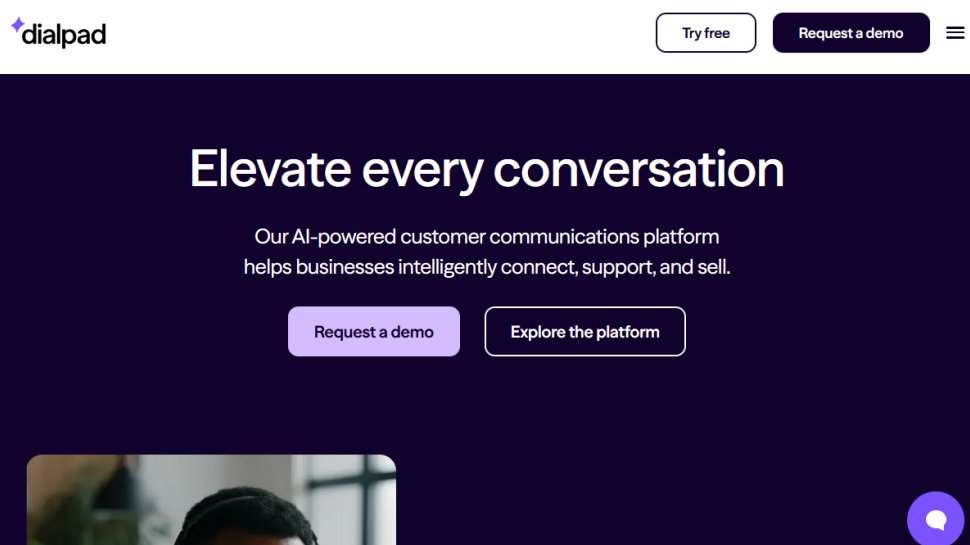The width and height of the screenshot is (970, 545).
Task: Select the Explore the platform button
Action: (585, 332)
